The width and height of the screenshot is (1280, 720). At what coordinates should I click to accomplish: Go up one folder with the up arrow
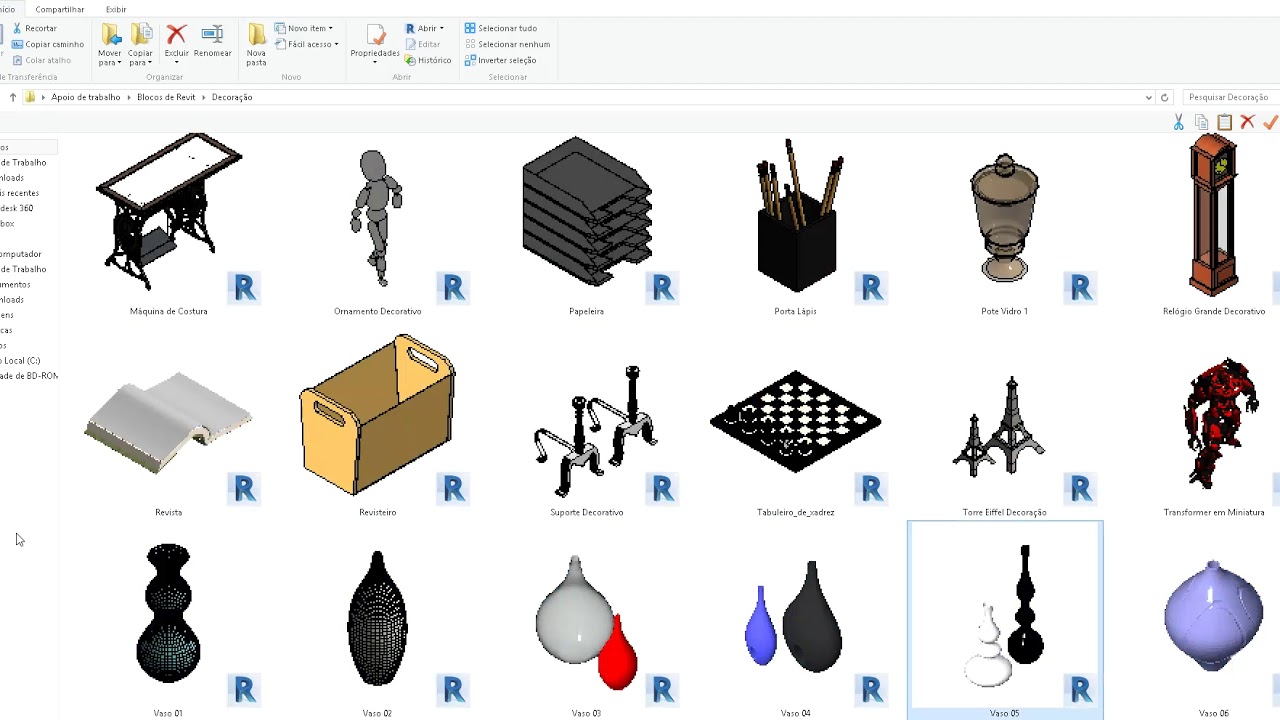(x=13, y=97)
